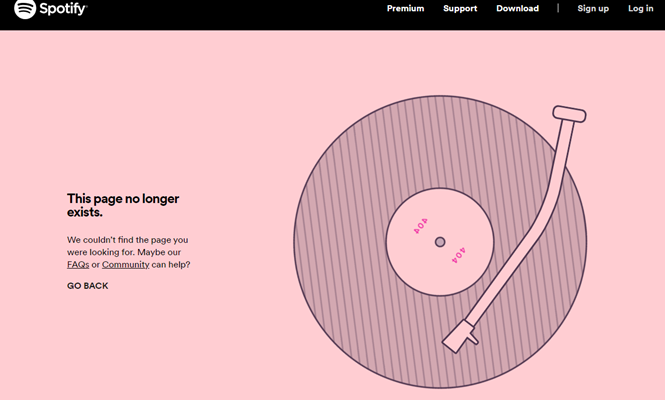Viewport: 665px width, 400px height.
Task: Click the Spotify logo in the header
Action: [50, 8]
